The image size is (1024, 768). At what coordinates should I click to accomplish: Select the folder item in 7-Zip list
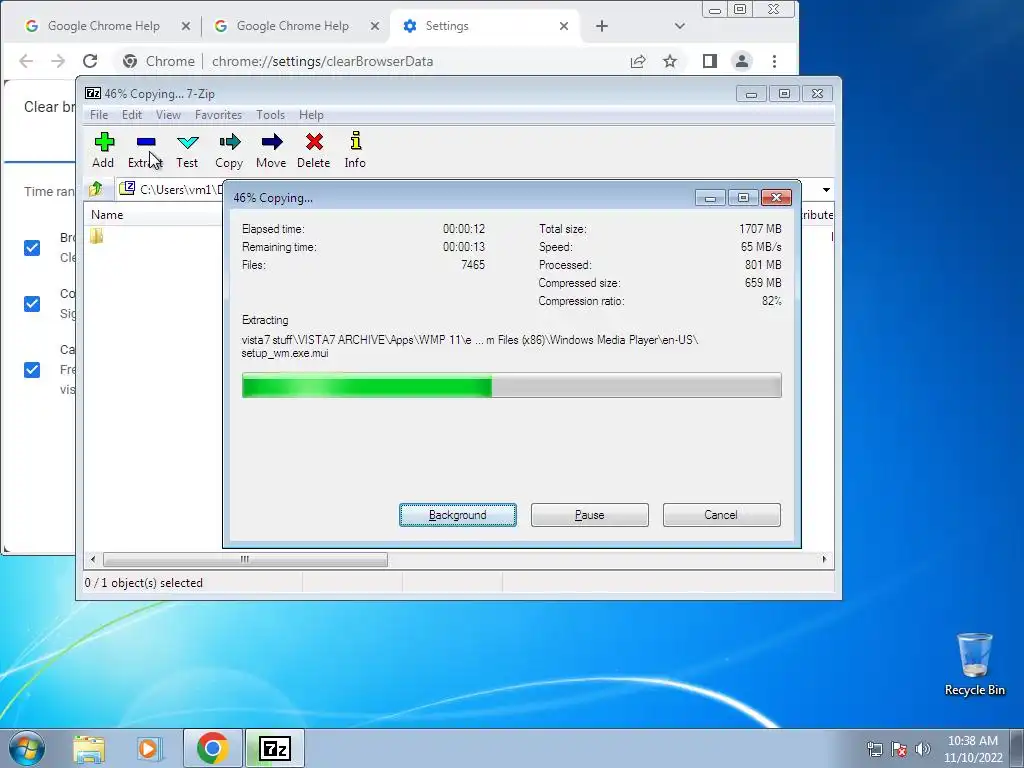97,236
